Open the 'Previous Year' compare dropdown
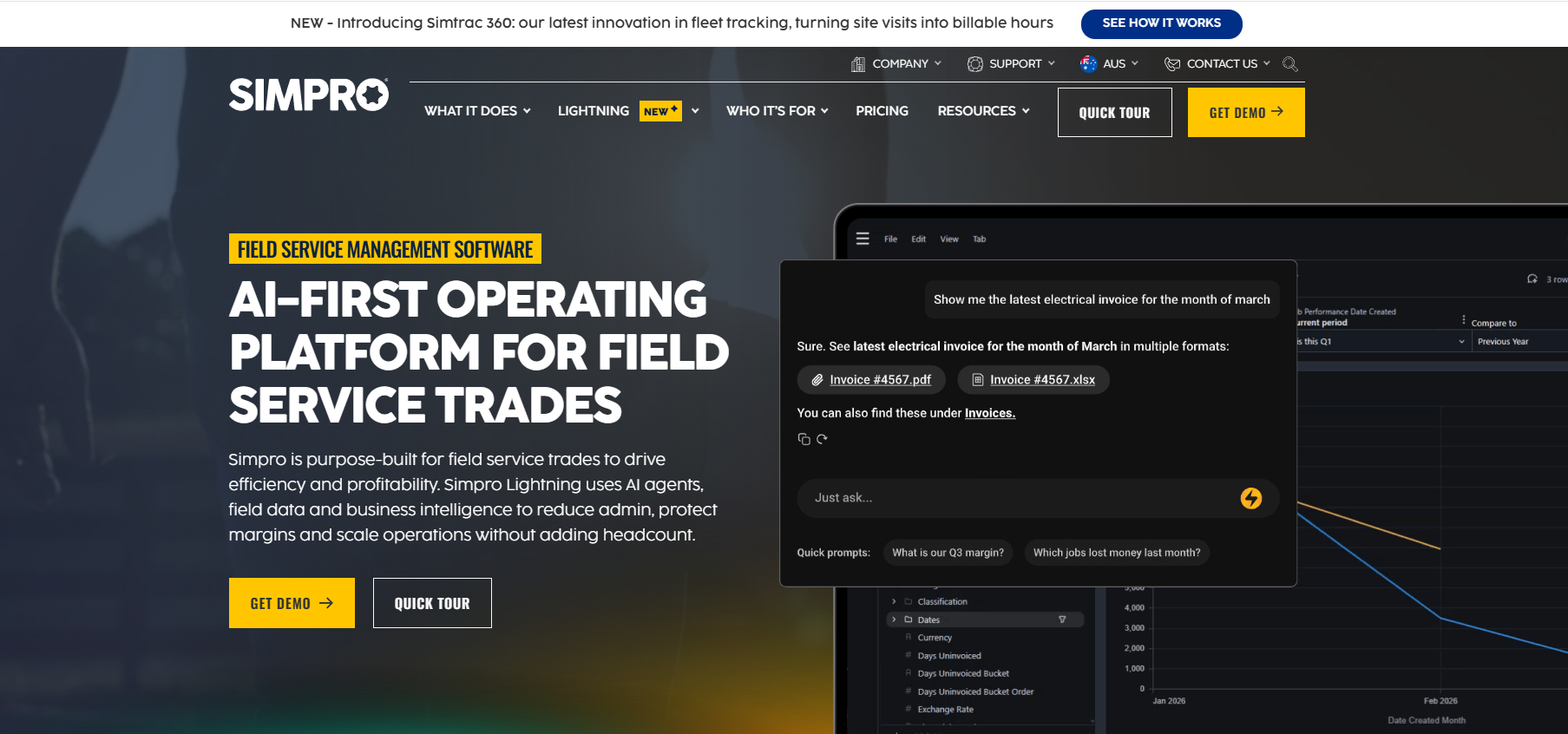Image resolution: width=1568 pixels, height=734 pixels. point(1519,342)
